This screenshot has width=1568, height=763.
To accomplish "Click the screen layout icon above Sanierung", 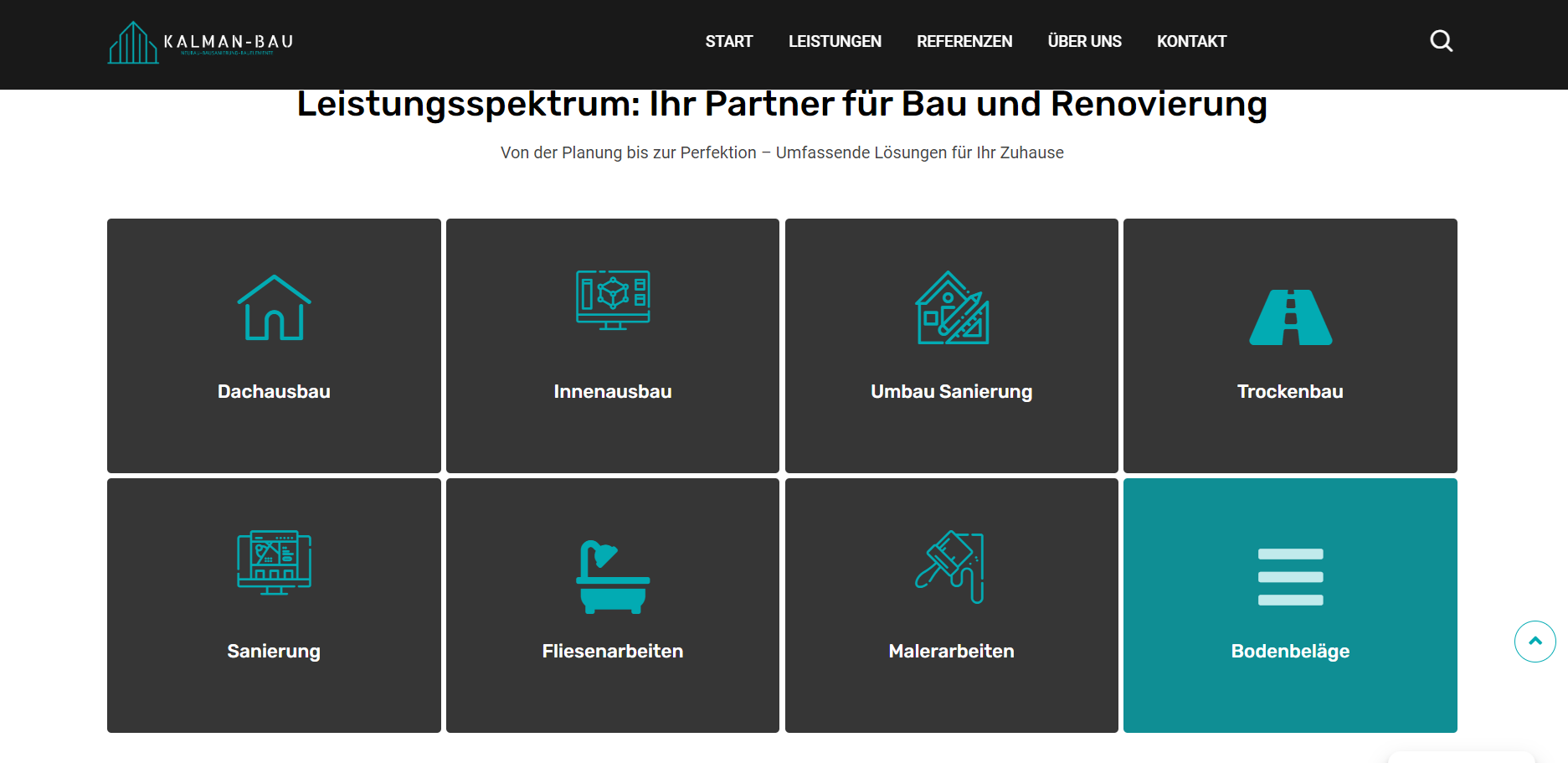I will (x=274, y=562).
